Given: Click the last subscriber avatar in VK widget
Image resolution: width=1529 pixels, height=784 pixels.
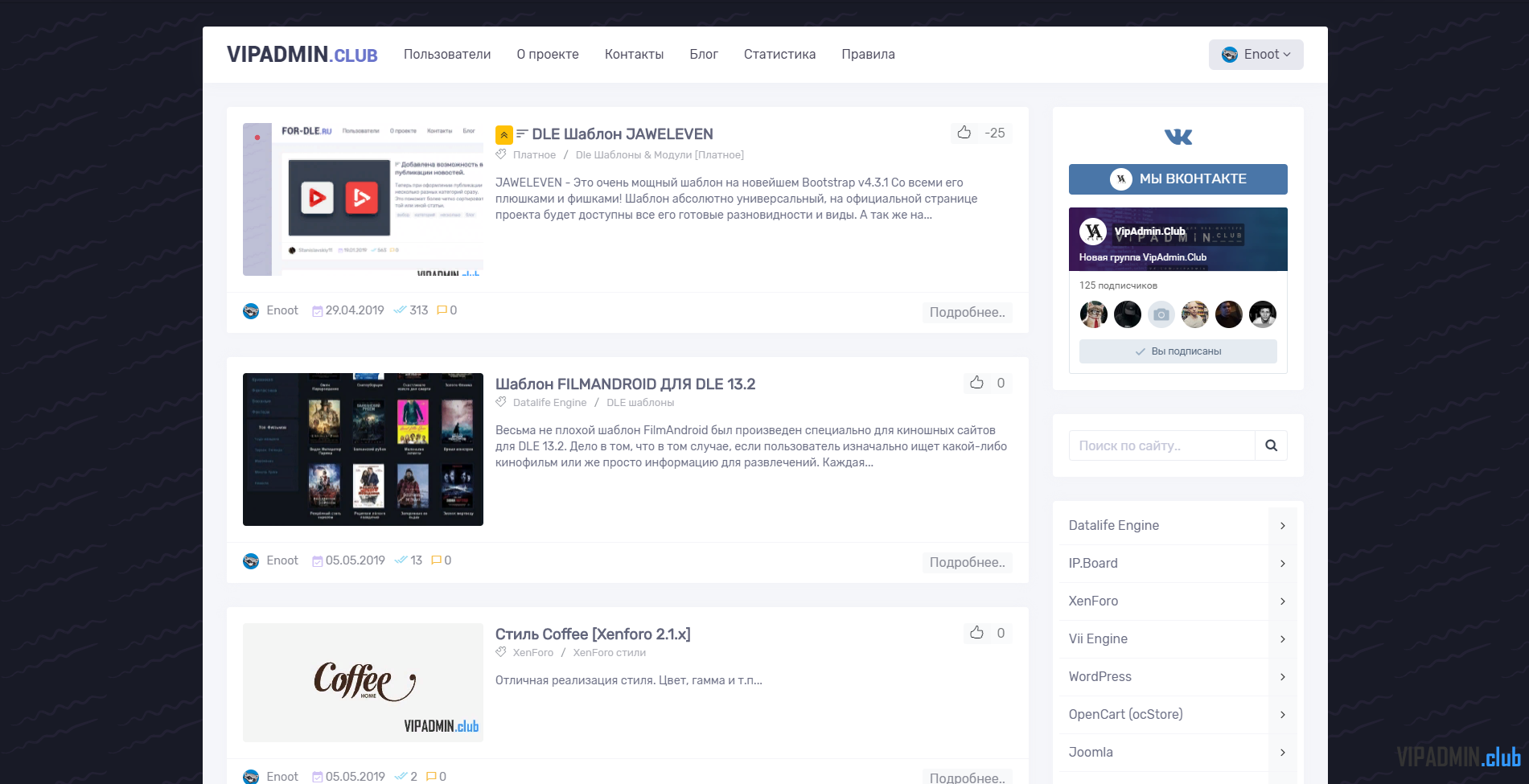Looking at the screenshot, I should (x=1263, y=314).
